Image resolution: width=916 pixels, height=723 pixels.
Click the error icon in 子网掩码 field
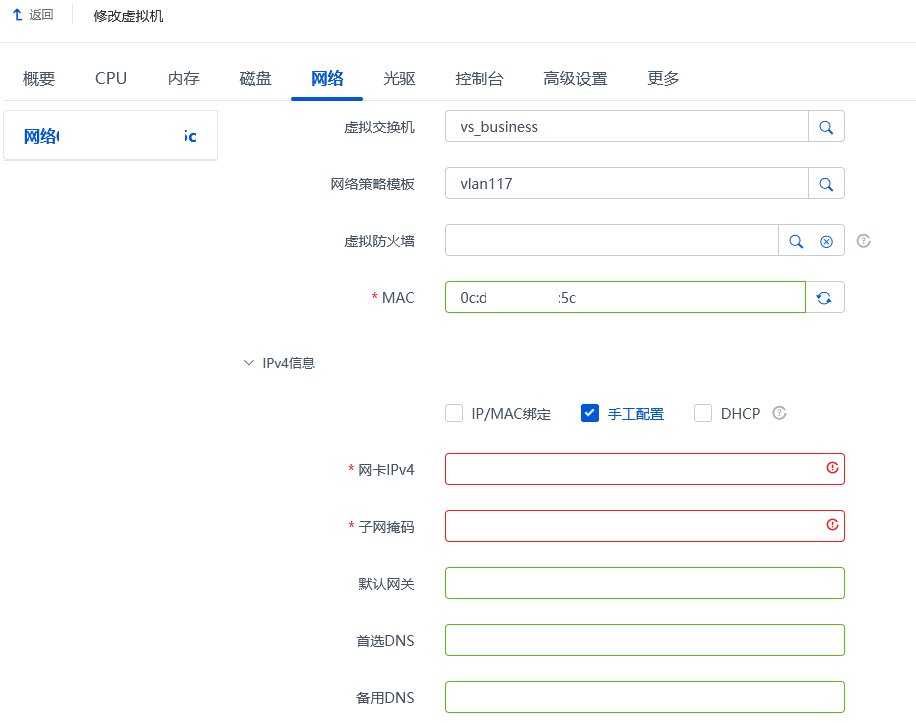click(832, 525)
